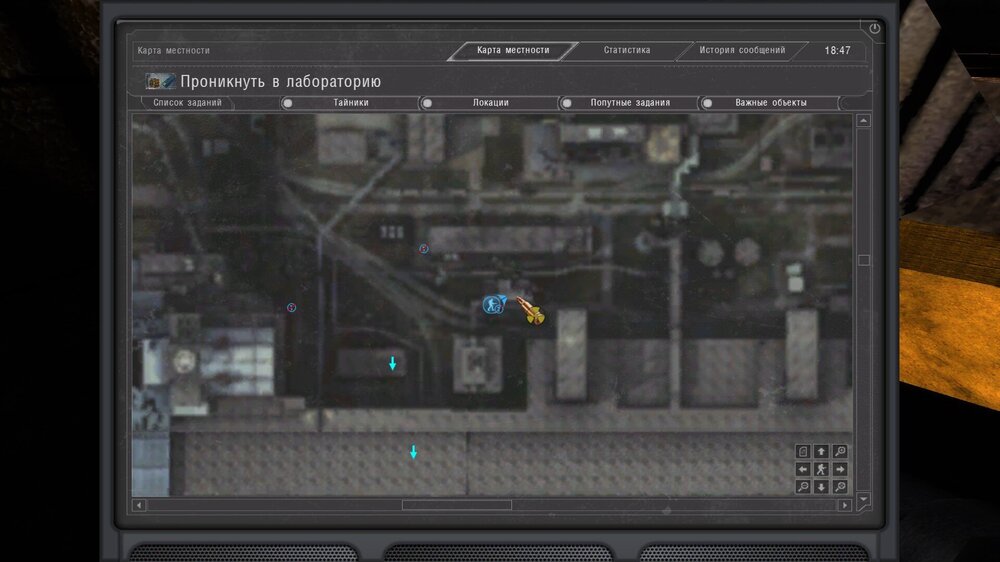Open the История сообщений tab
Image resolution: width=1000 pixels, height=562 pixels.
pyautogui.click(x=742, y=50)
